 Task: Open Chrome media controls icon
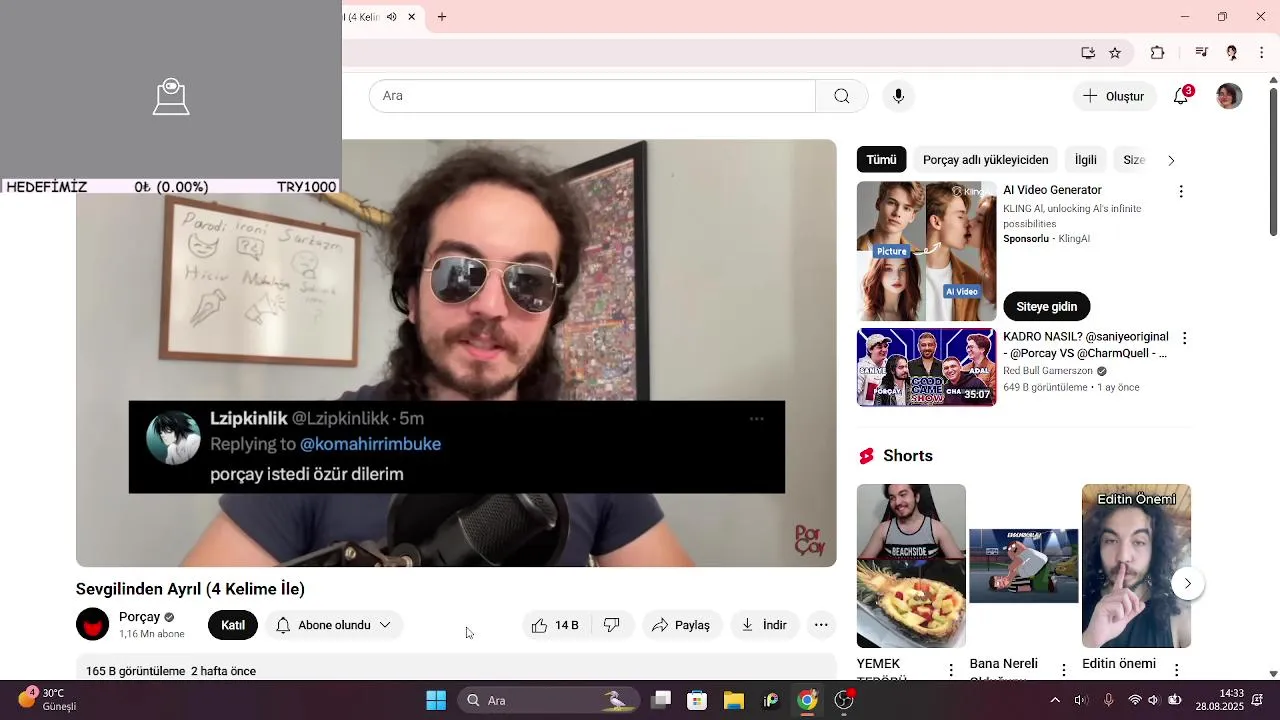pos(1202,53)
